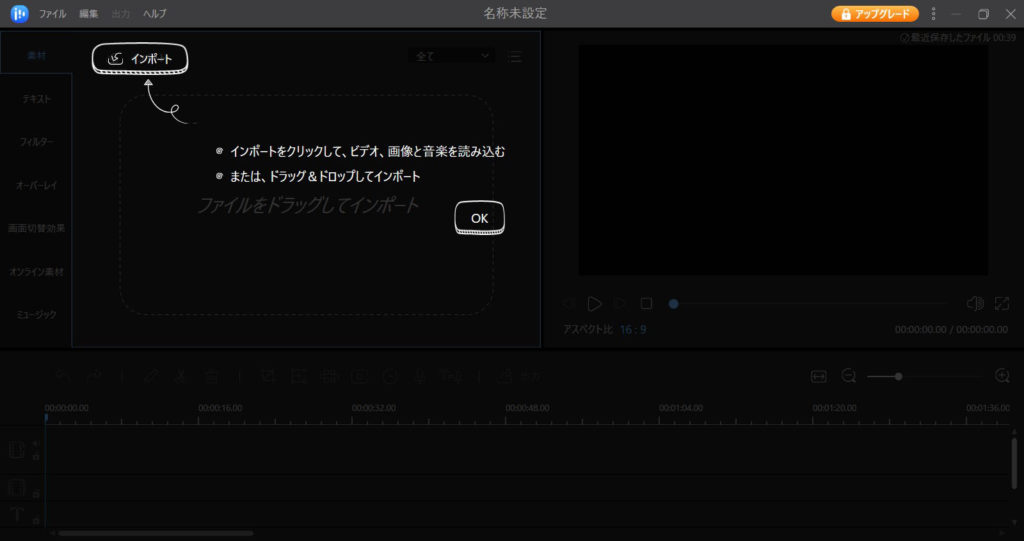Click the 00:01:20.00 mark on the timeline ruler
Viewport: 1024px width, 541px height.
tap(834, 408)
